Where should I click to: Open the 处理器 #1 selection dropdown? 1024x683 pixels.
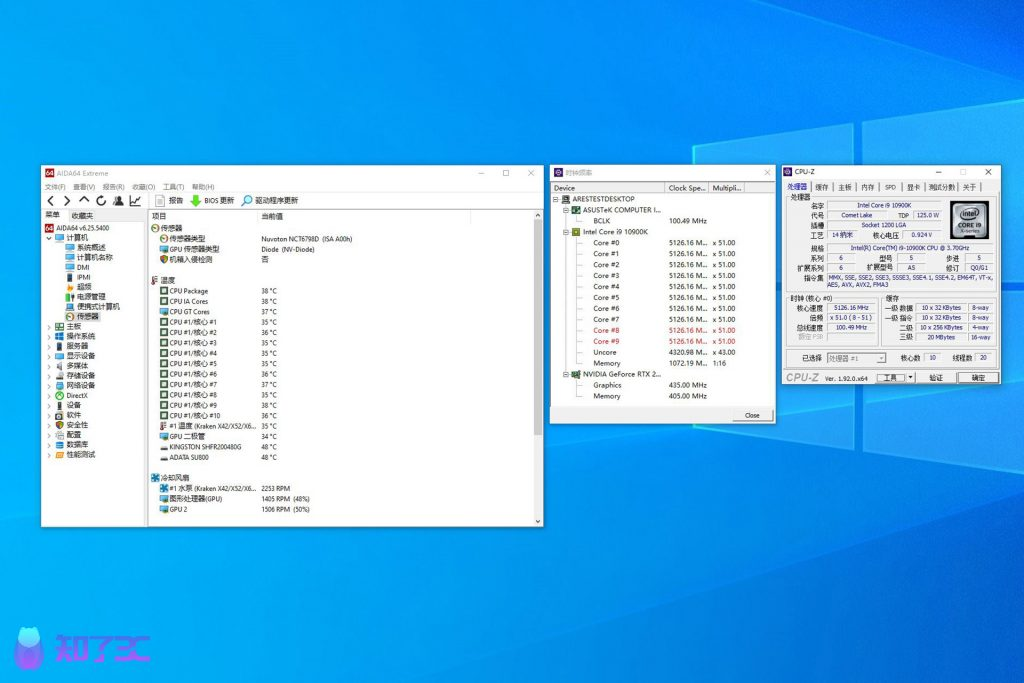856,358
